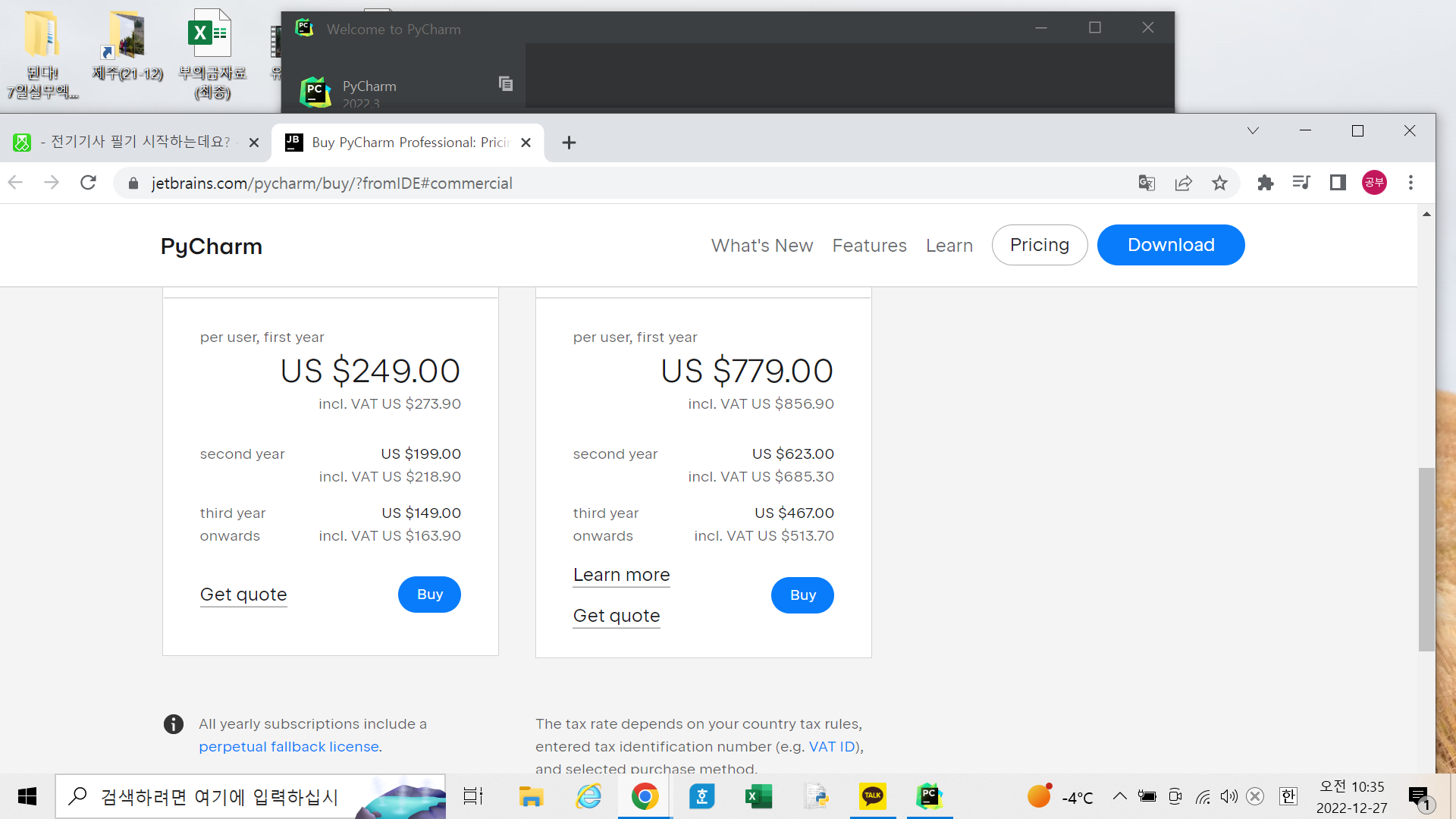Reload the JetBrains pricing page
Viewport: 1456px width, 819px height.
(x=88, y=183)
